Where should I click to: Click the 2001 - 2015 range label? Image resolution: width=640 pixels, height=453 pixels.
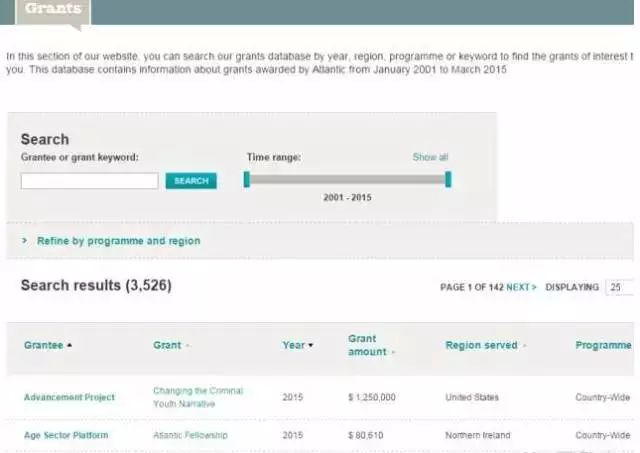click(x=347, y=198)
